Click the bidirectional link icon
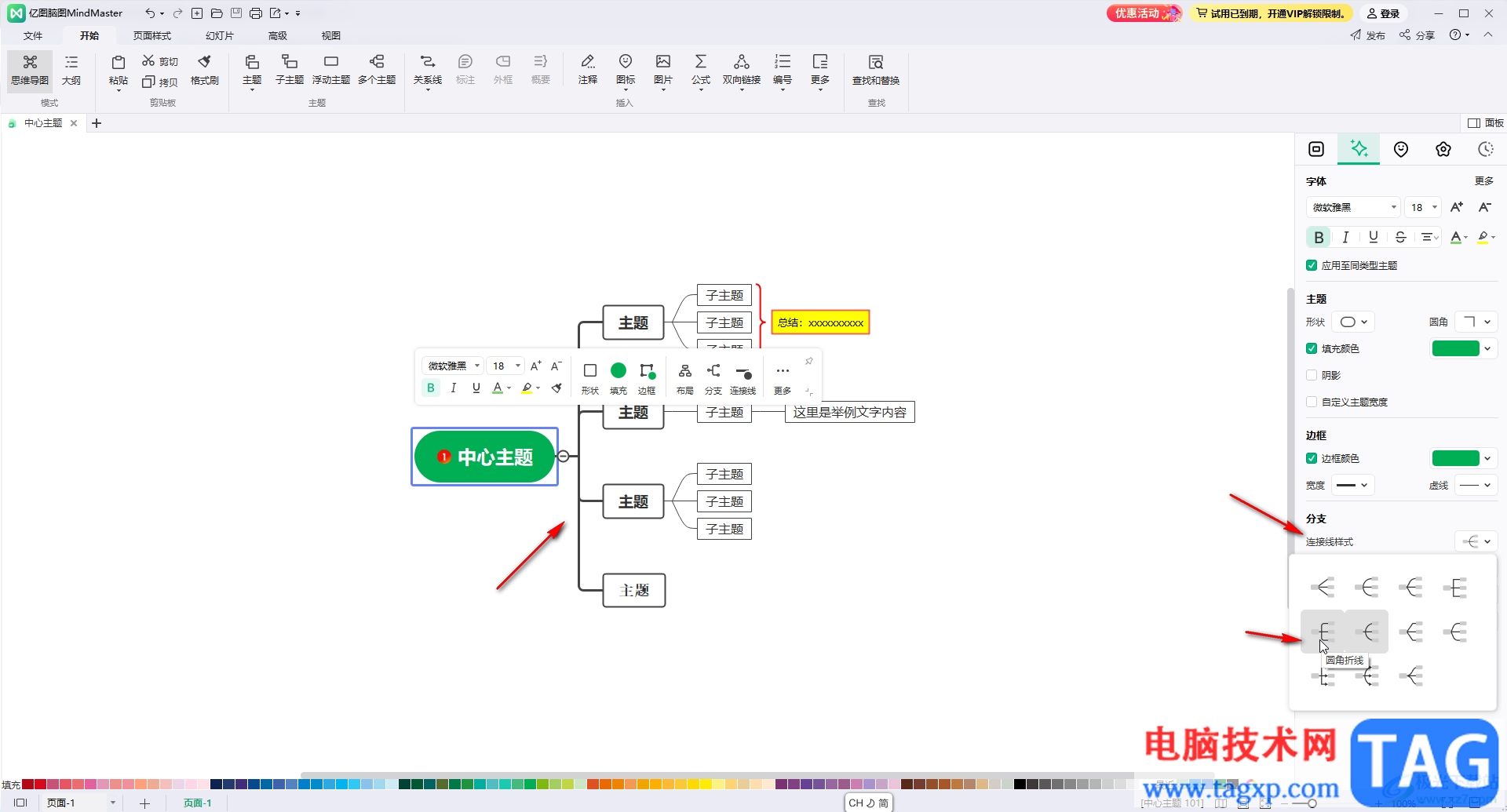The image size is (1507, 812). pyautogui.click(x=742, y=62)
